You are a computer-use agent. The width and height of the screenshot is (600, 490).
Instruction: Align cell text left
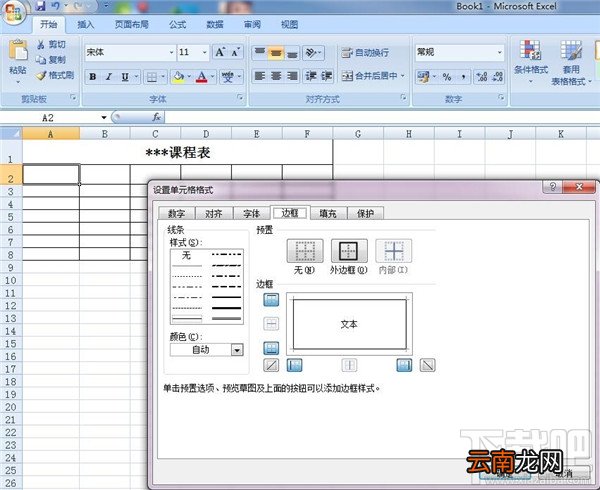pyautogui.click(x=260, y=76)
